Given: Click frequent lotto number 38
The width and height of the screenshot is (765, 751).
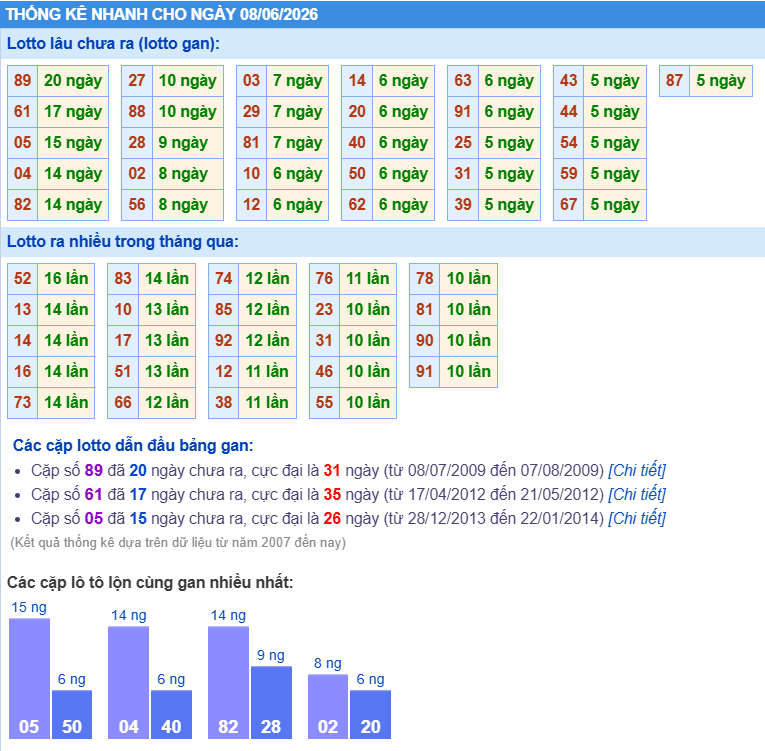Looking at the screenshot, I should (224, 403).
